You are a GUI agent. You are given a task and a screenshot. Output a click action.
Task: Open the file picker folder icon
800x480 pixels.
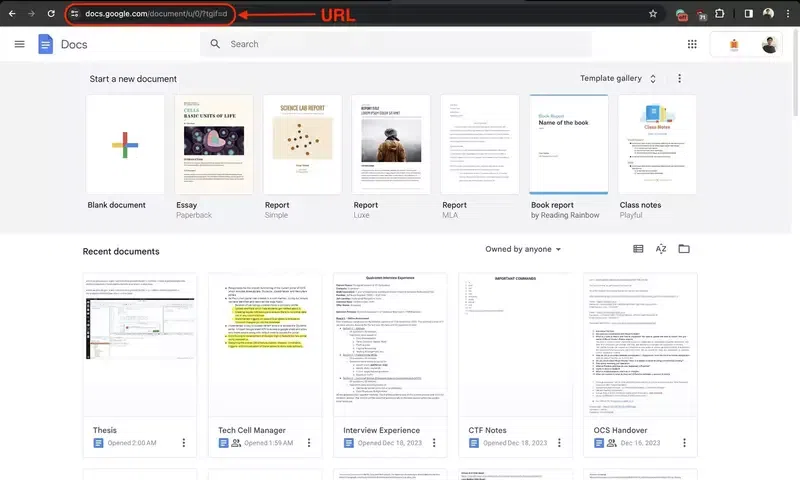point(684,249)
